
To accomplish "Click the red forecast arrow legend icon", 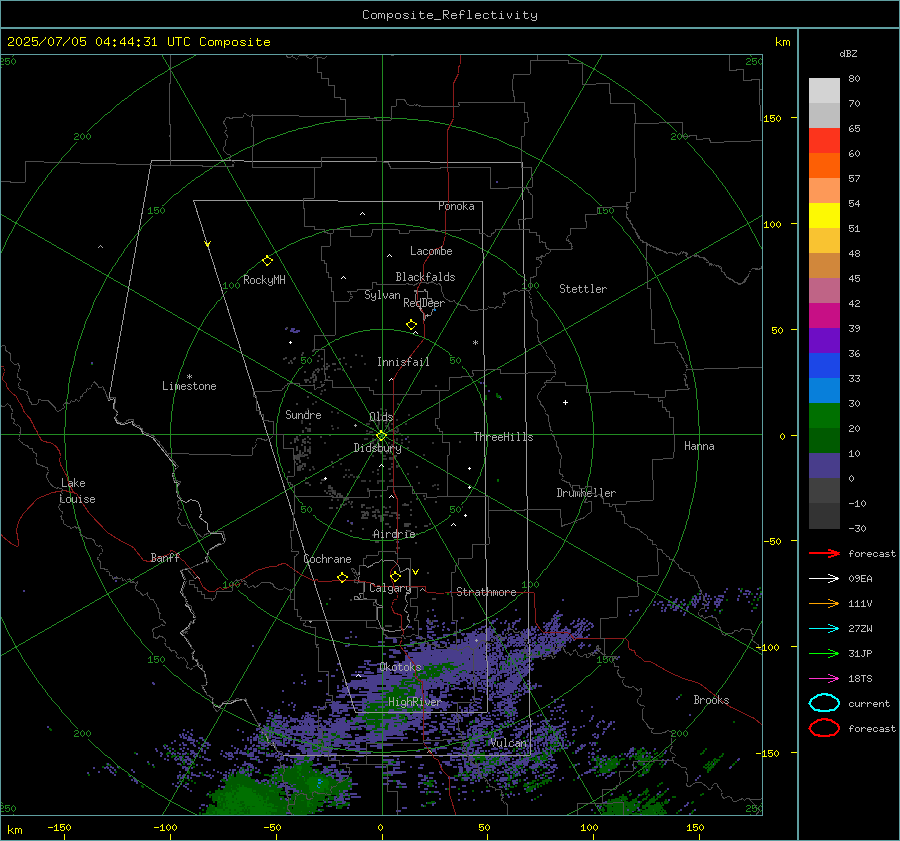I will (824, 553).
